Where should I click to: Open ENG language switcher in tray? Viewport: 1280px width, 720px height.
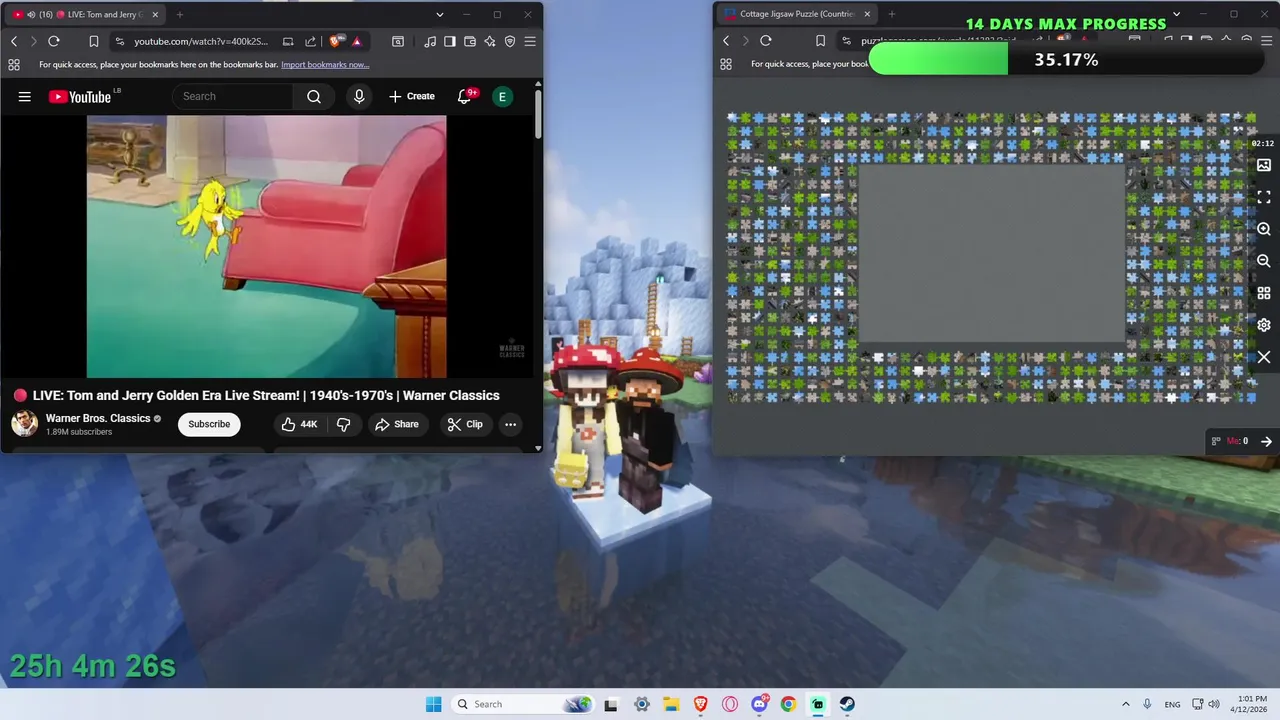pos(1172,704)
